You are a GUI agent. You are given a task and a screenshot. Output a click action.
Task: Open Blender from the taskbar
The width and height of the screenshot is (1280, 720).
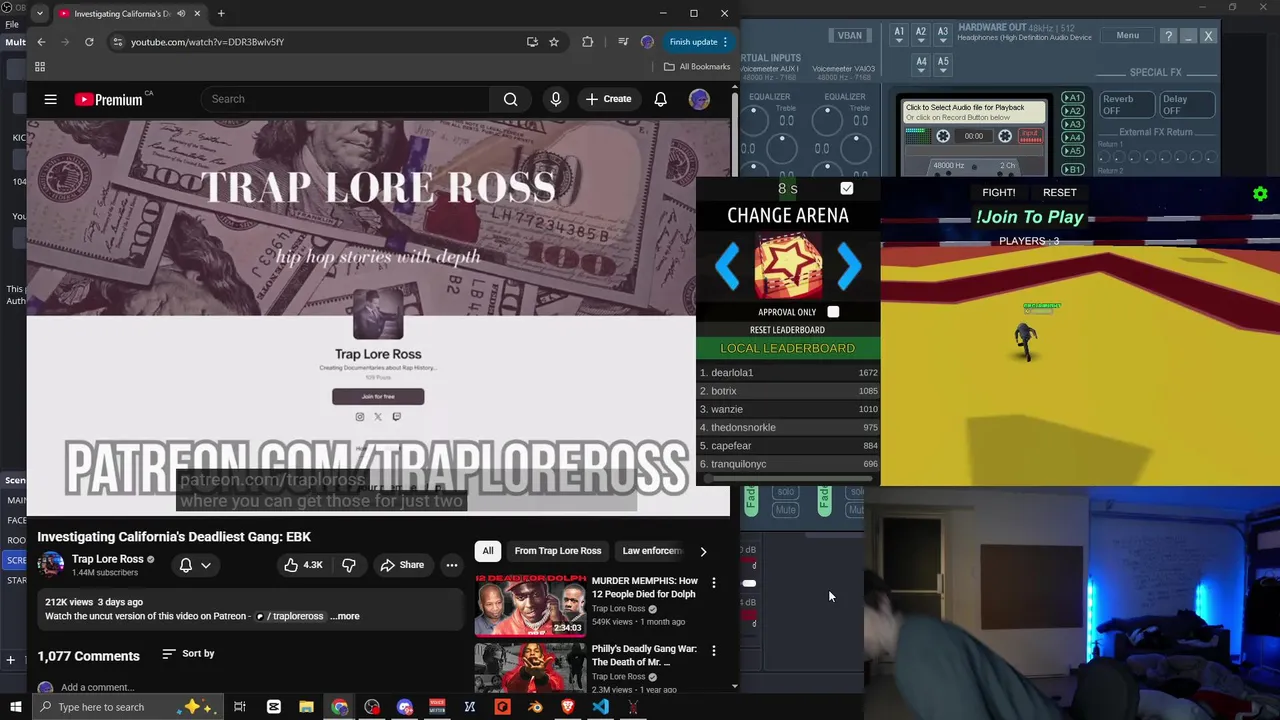(535, 707)
